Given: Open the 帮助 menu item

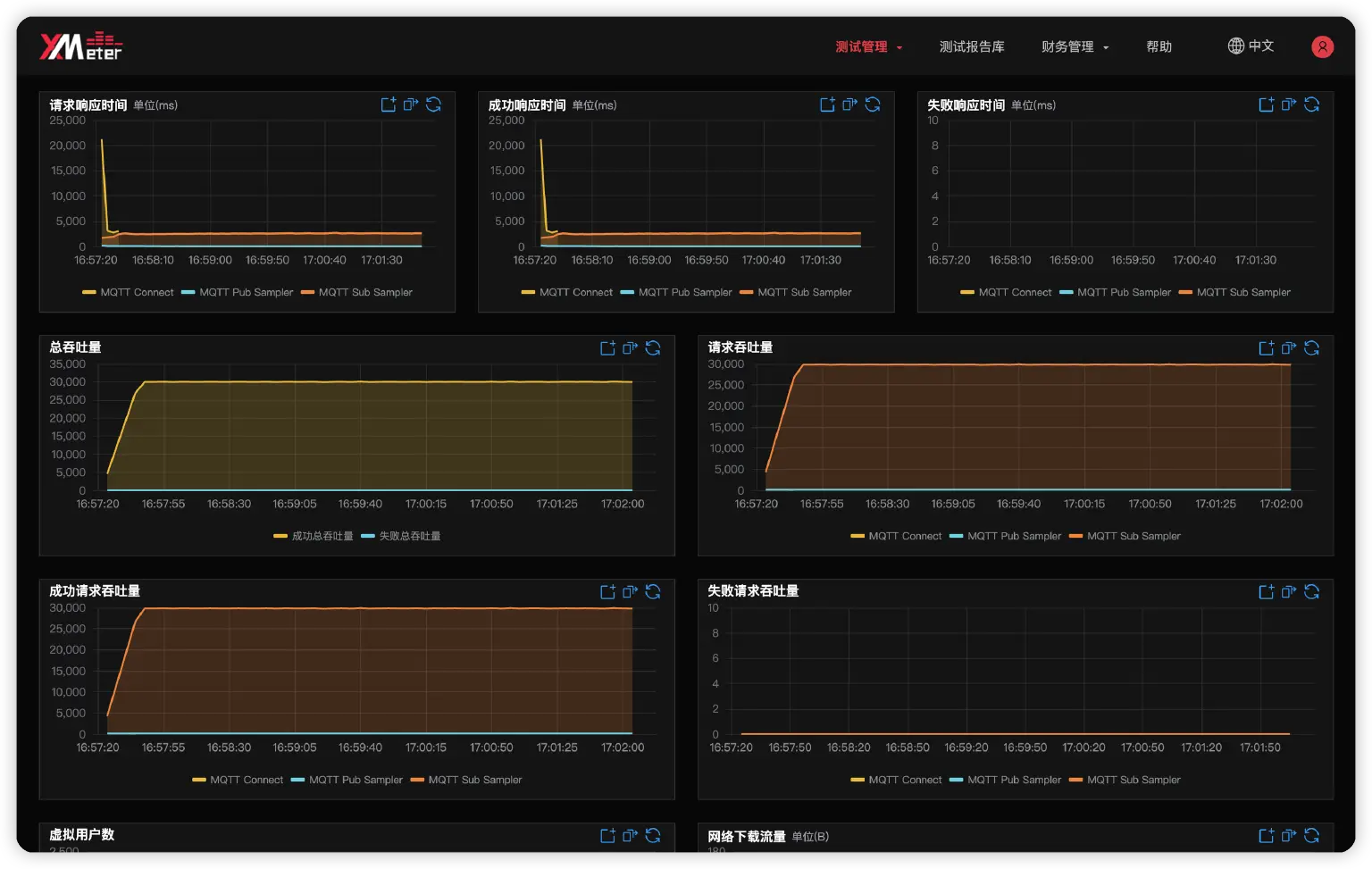Looking at the screenshot, I should 1159,46.
